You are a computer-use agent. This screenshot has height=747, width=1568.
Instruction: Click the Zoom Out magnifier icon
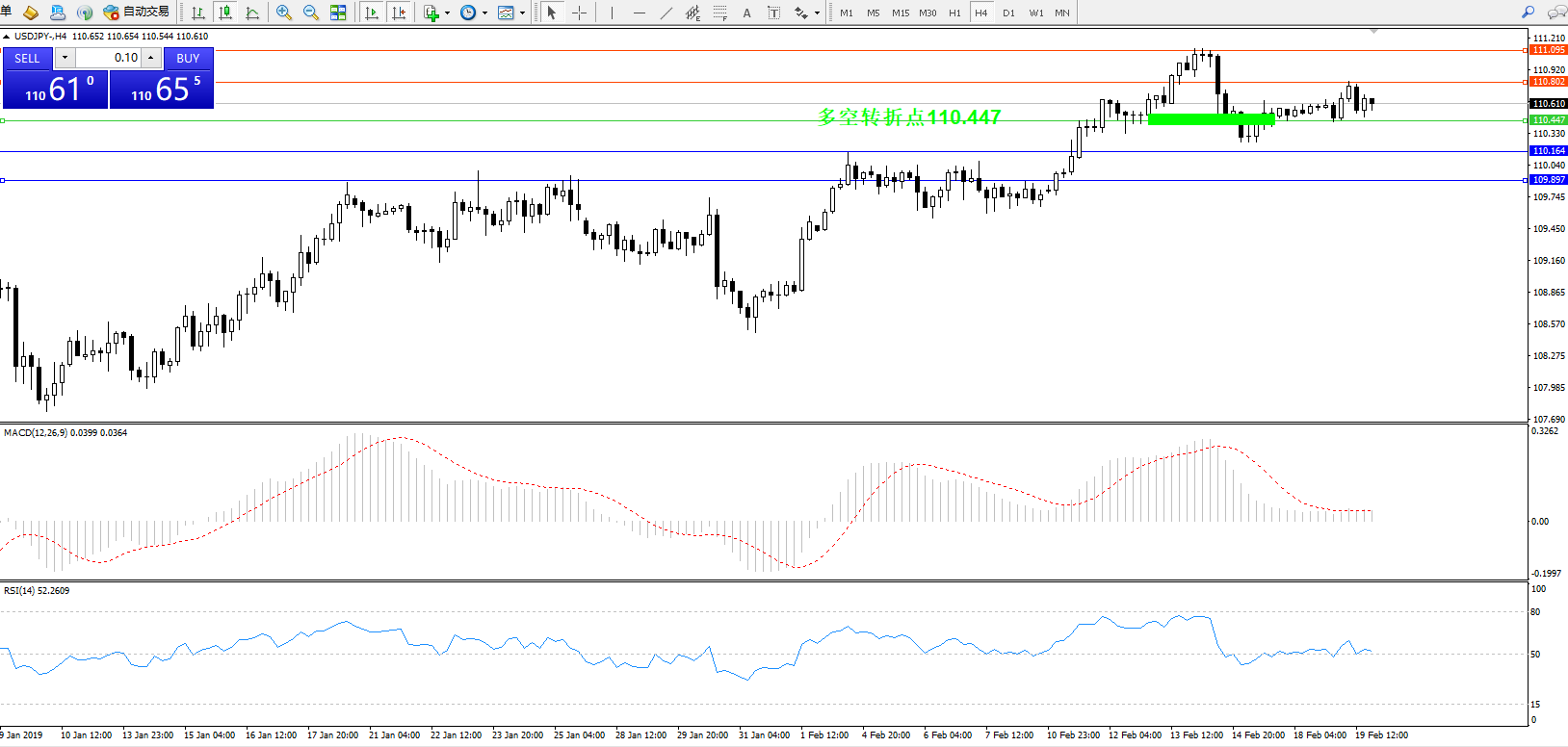coord(311,13)
